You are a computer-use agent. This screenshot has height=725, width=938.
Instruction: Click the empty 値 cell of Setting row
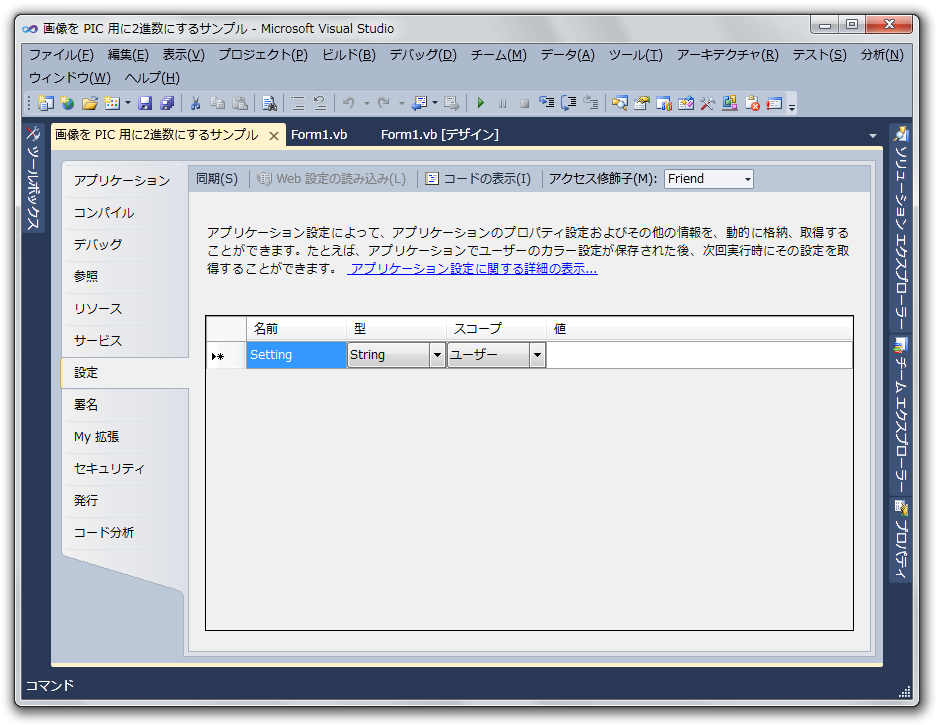(x=699, y=355)
